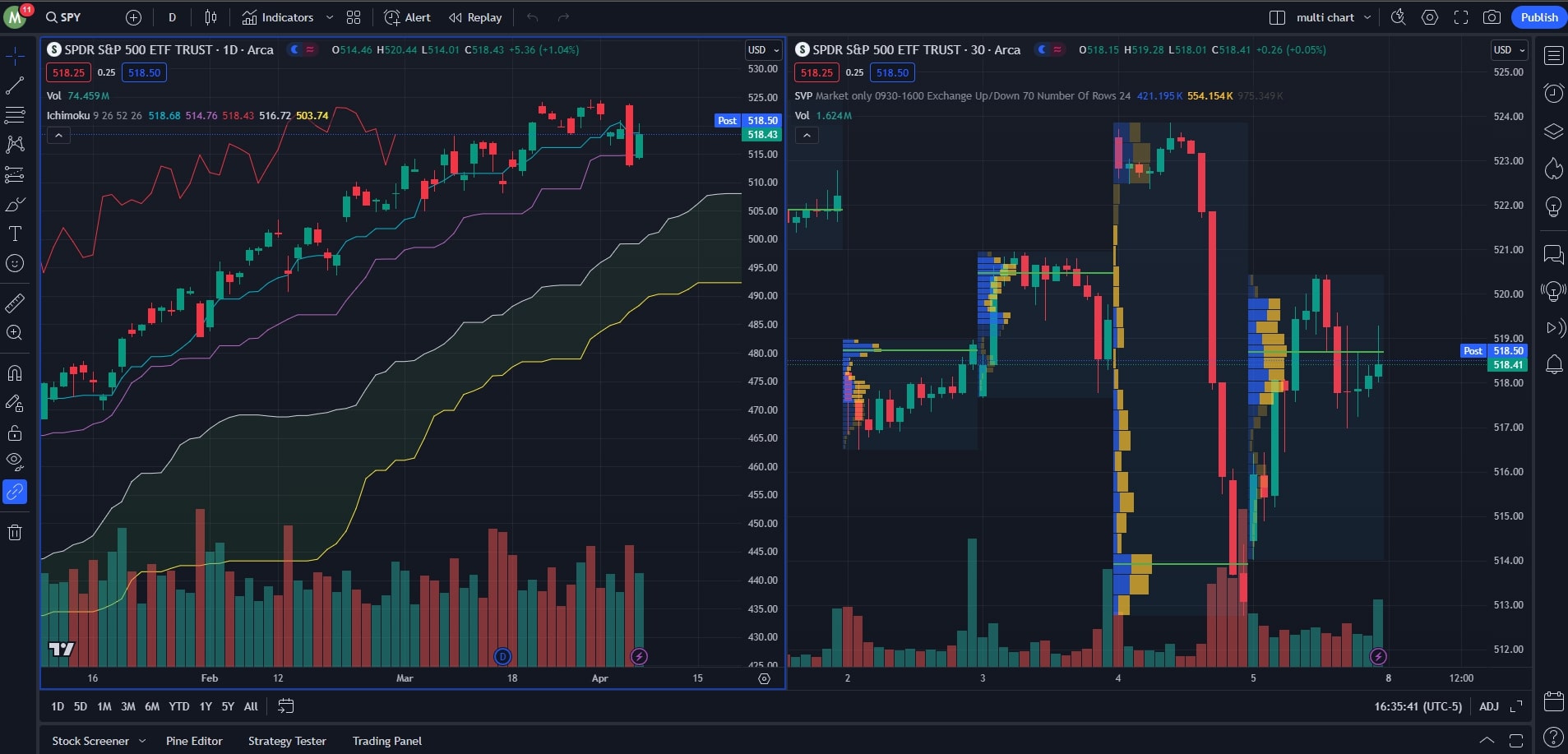Open the layout setup icon
This screenshot has width=1568, height=754.
tap(1277, 17)
